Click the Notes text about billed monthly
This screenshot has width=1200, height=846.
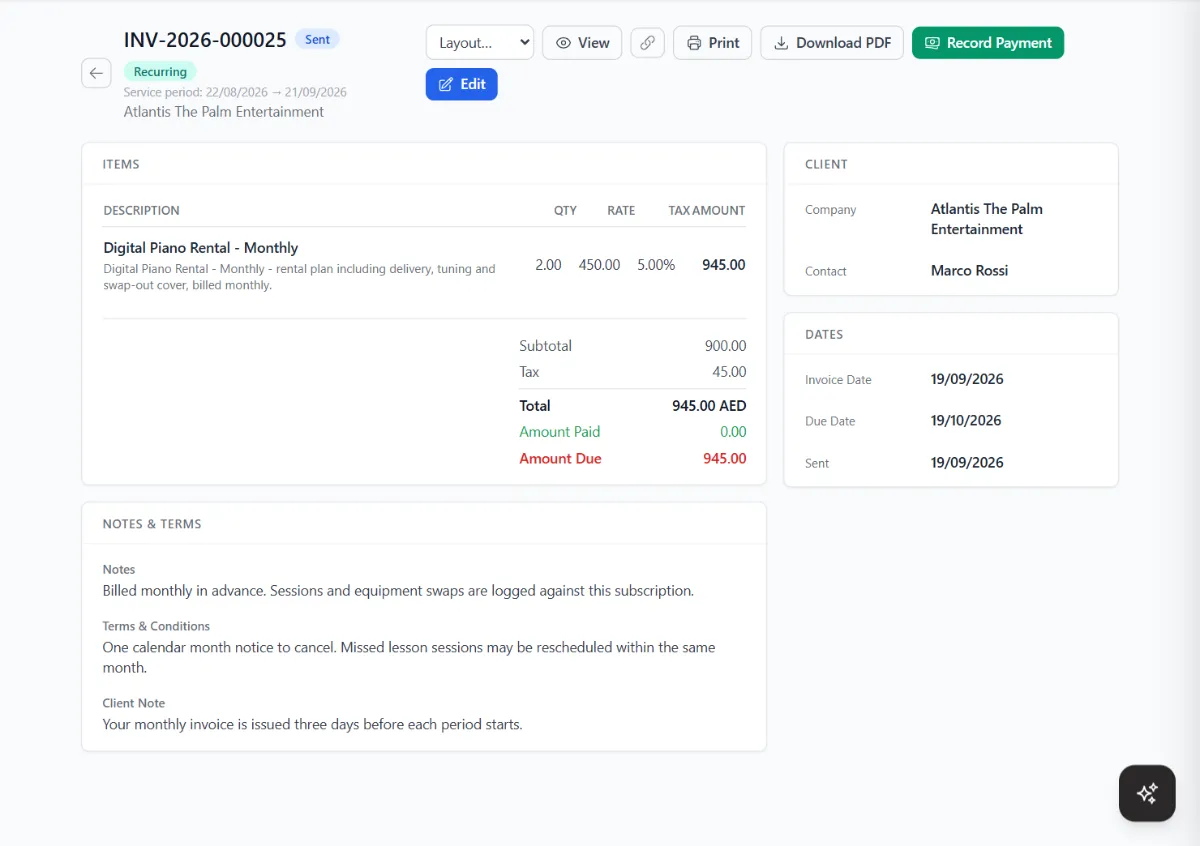coord(398,591)
